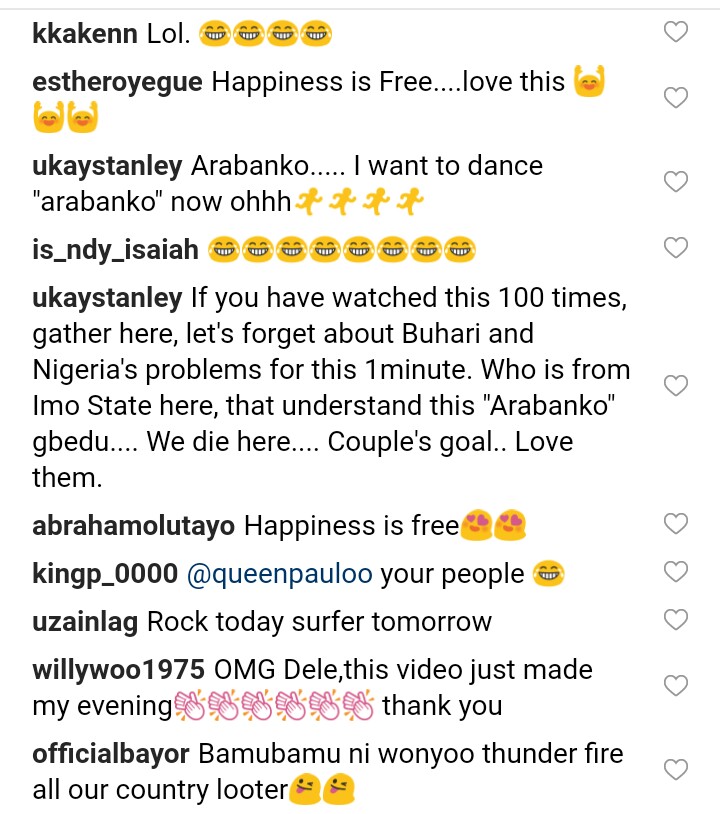Tap heart beside abrahamolutayo's comment
Image resolution: width=720 pixels, height=814 pixels.
pyautogui.click(x=676, y=524)
